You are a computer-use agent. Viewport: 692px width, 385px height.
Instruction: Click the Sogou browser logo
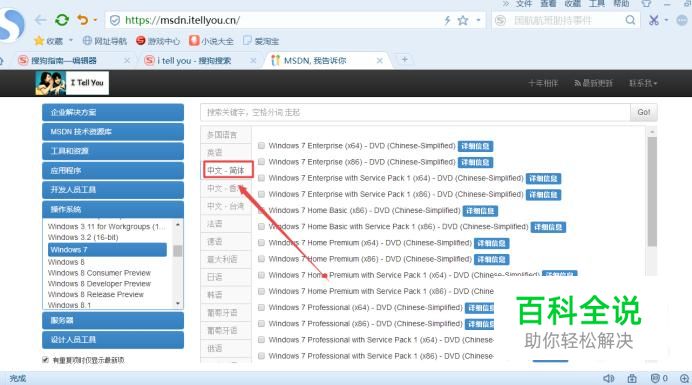11,24
